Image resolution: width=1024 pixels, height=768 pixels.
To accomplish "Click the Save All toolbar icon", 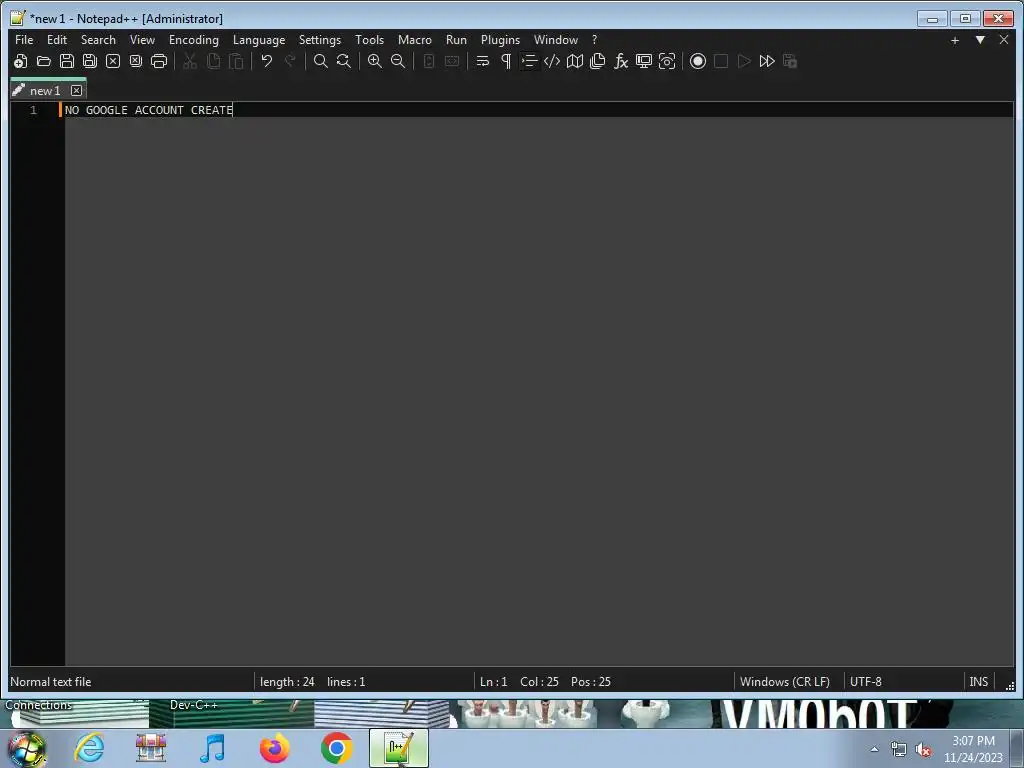I will coord(89,61).
